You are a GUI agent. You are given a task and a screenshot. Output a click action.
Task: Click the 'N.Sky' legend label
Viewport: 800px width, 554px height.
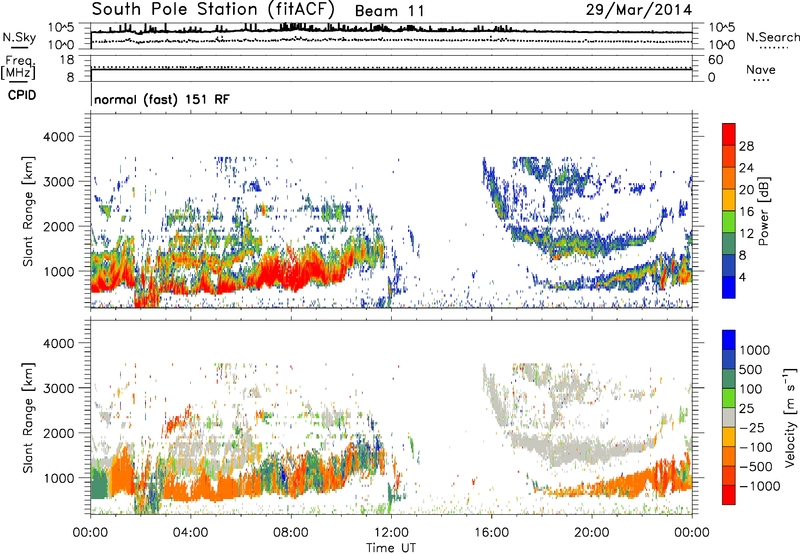pos(19,37)
